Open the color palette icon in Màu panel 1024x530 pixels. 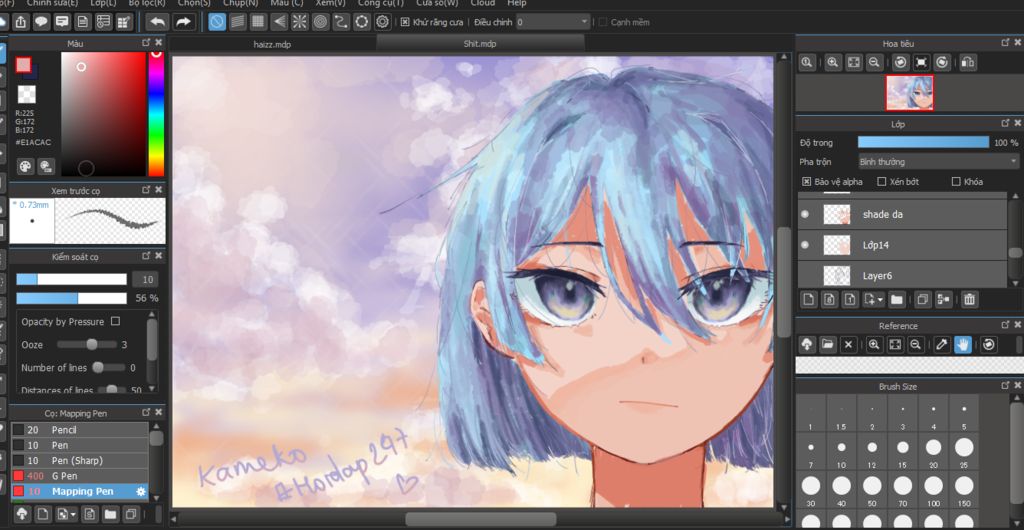tap(25, 166)
